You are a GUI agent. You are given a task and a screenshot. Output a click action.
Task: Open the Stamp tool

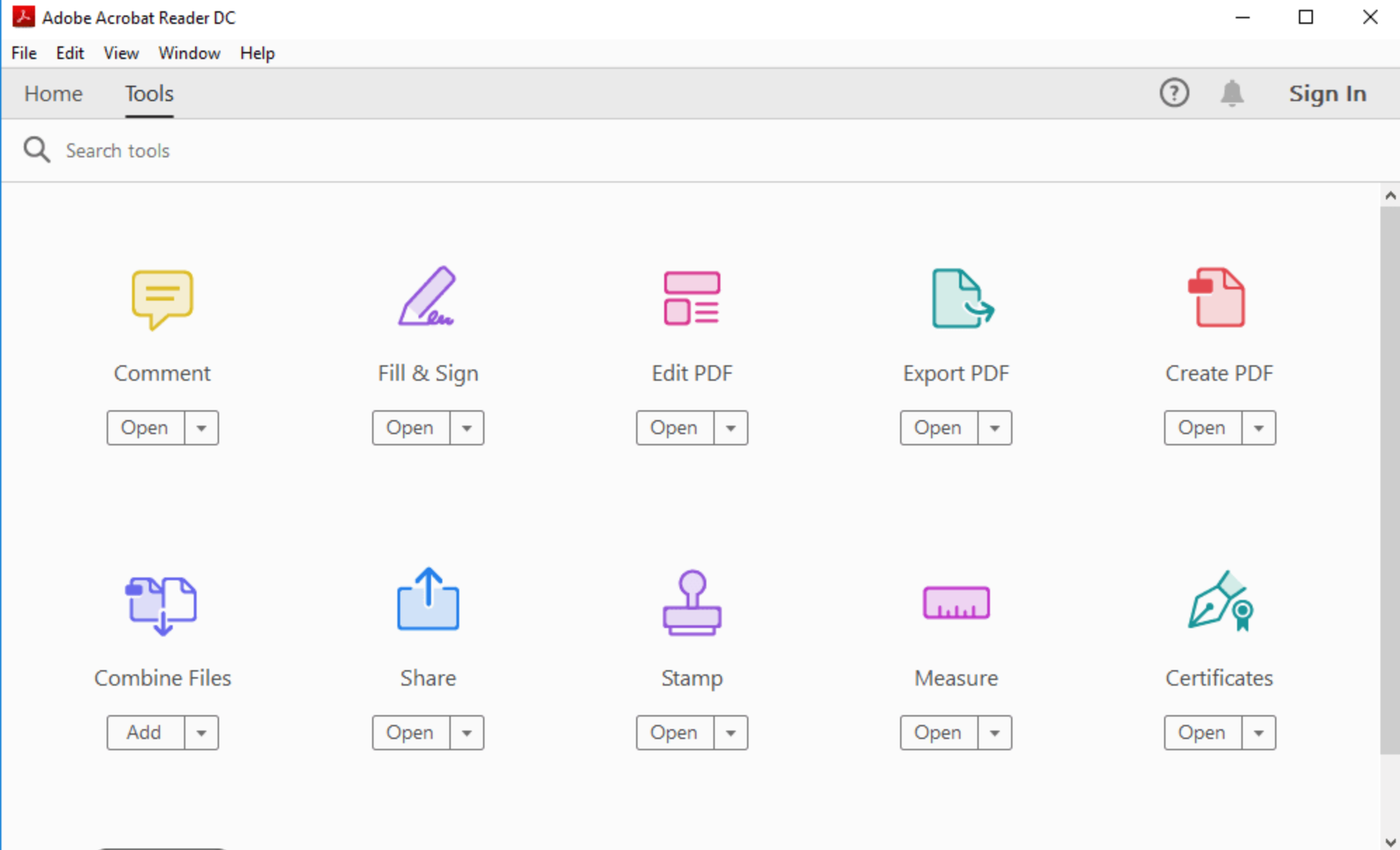[675, 733]
